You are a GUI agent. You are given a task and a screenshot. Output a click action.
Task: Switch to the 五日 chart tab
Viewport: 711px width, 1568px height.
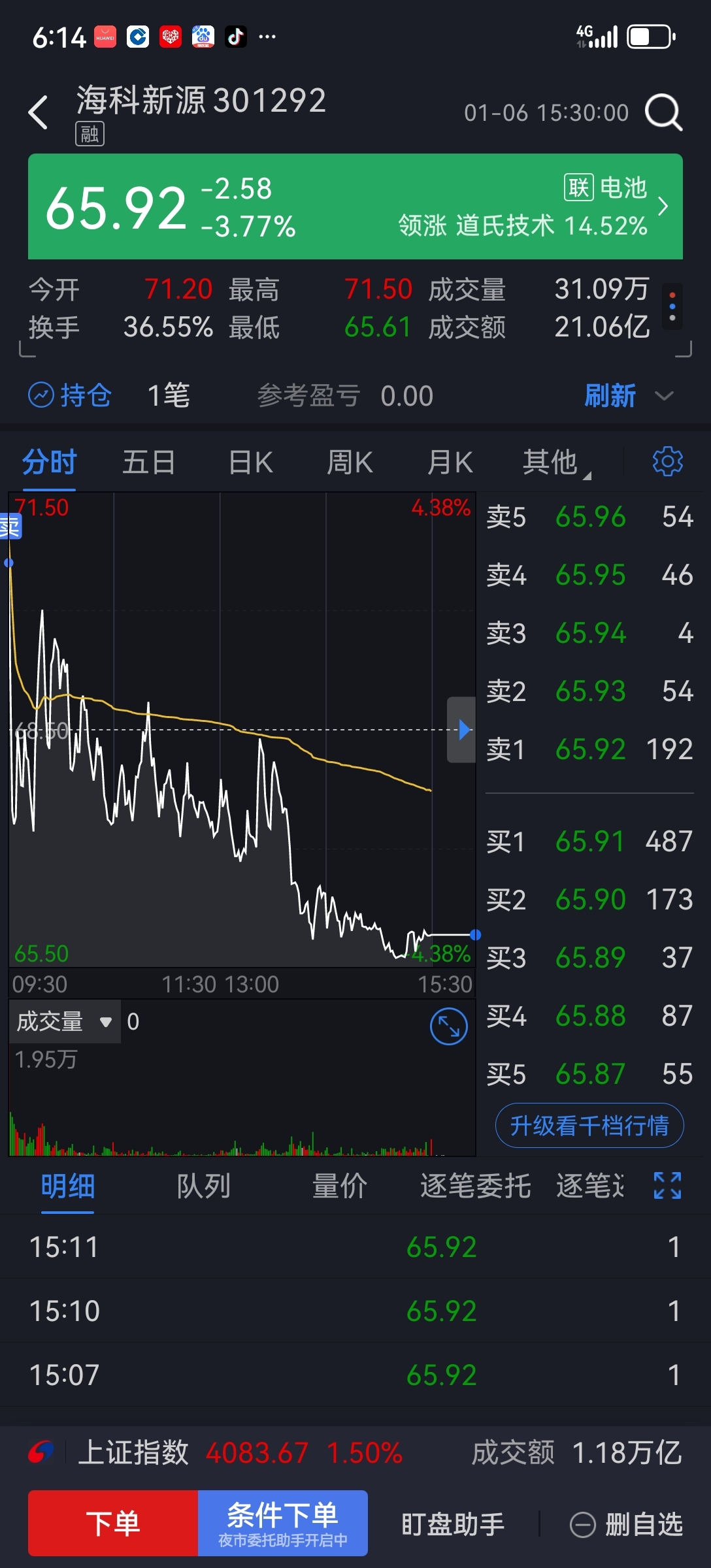pyautogui.click(x=149, y=463)
